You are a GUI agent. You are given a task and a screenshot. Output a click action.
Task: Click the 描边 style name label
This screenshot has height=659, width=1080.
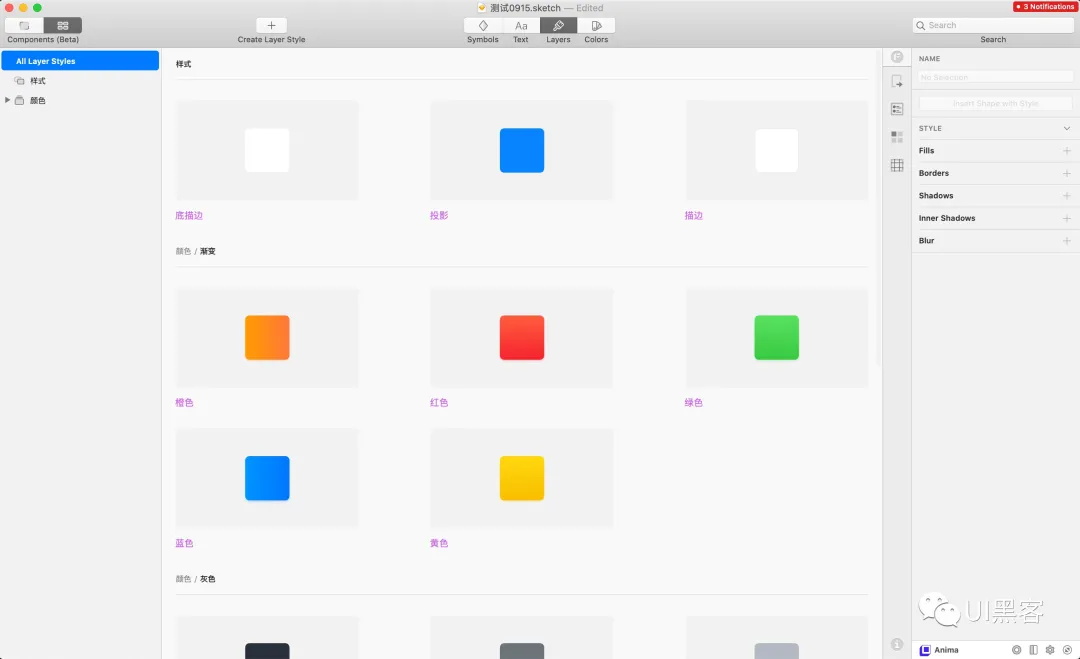(694, 216)
